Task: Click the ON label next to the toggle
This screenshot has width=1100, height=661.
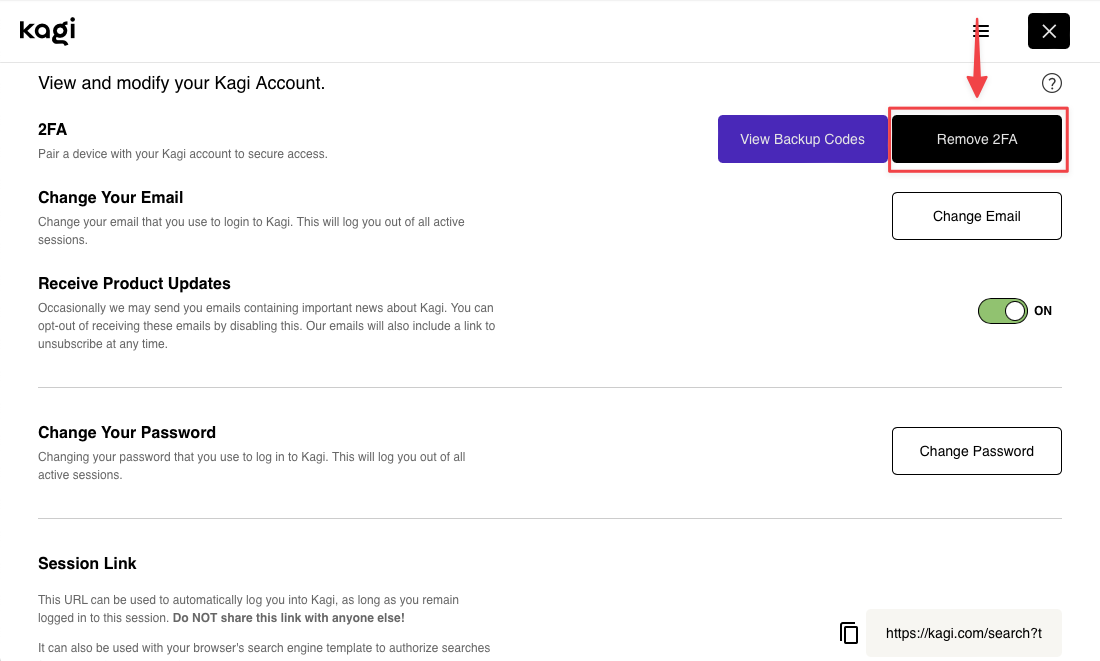Action: [x=1043, y=311]
